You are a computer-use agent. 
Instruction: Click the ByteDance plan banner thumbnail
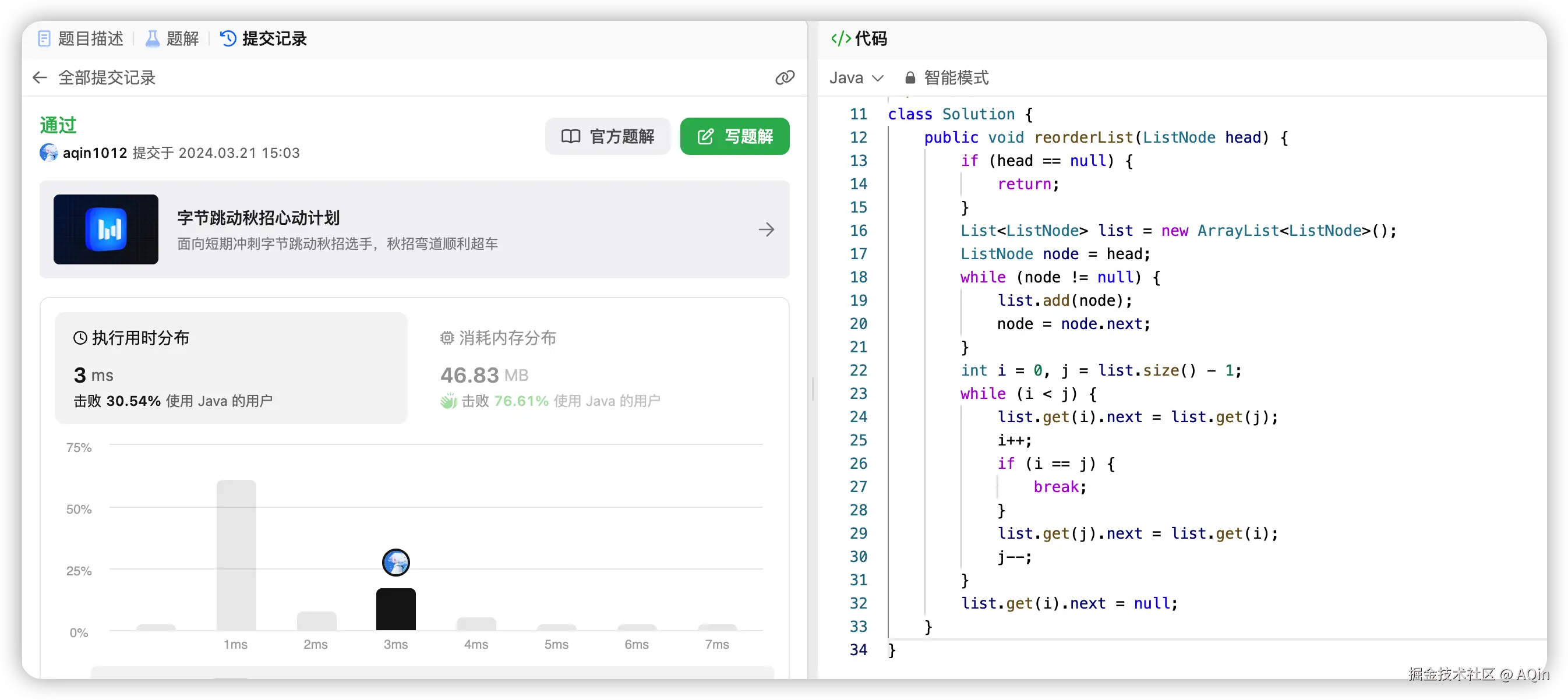pyautogui.click(x=106, y=229)
